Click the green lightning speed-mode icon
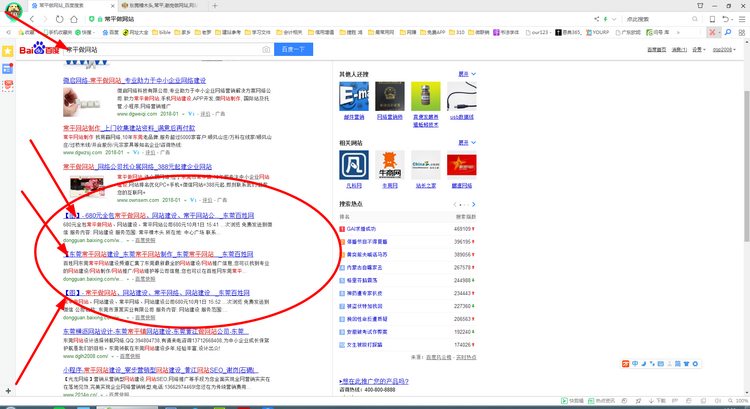 [606, 19]
